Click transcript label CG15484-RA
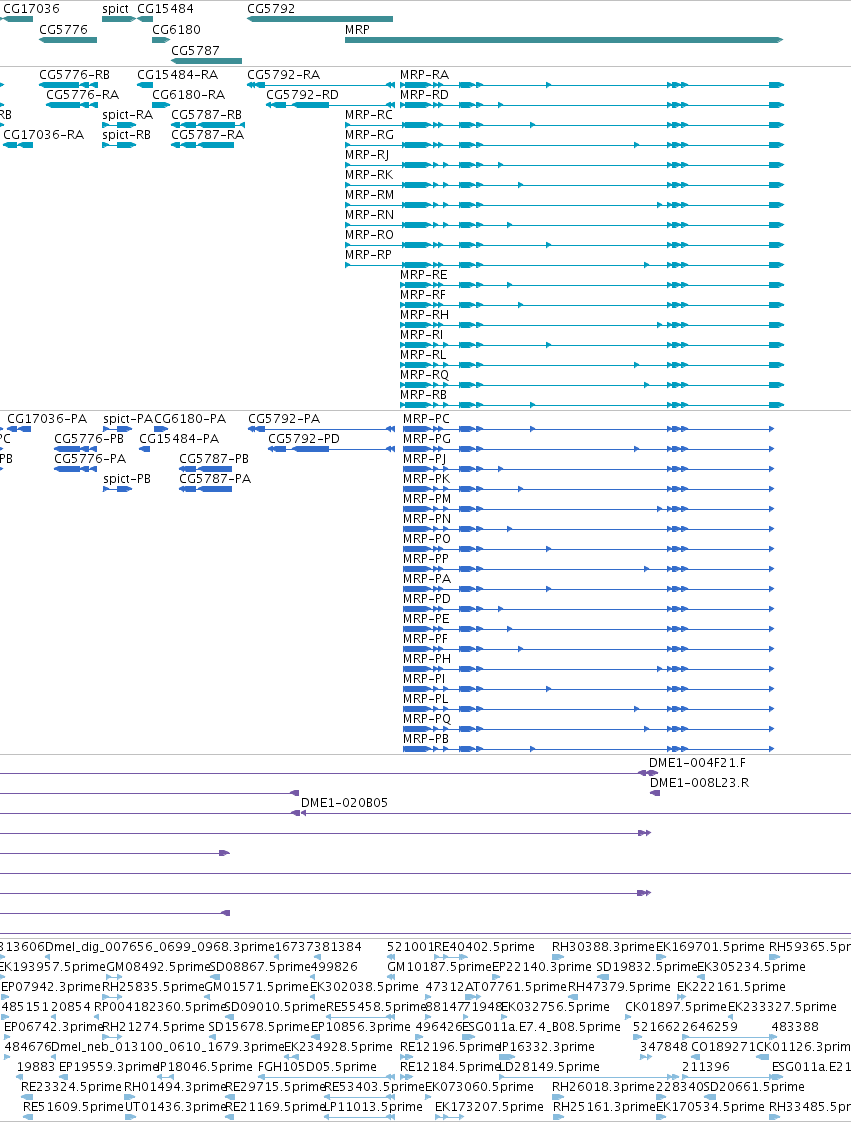 click(178, 74)
